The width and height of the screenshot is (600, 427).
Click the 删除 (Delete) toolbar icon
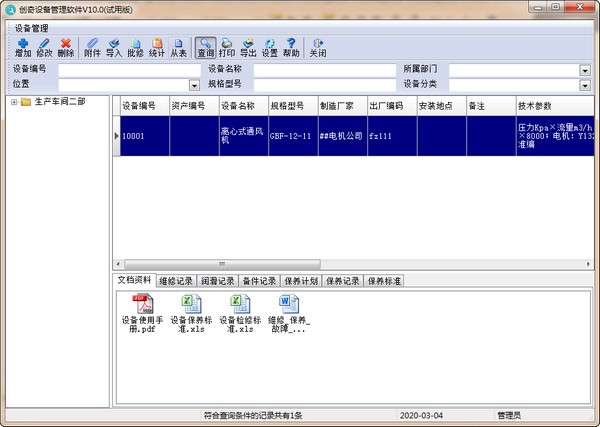point(66,46)
